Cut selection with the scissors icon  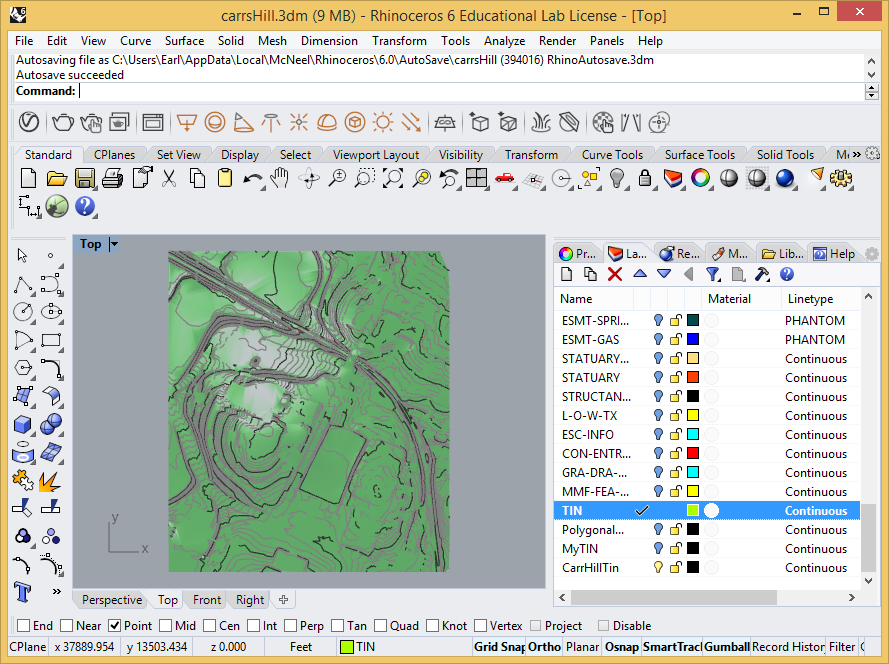[168, 179]
